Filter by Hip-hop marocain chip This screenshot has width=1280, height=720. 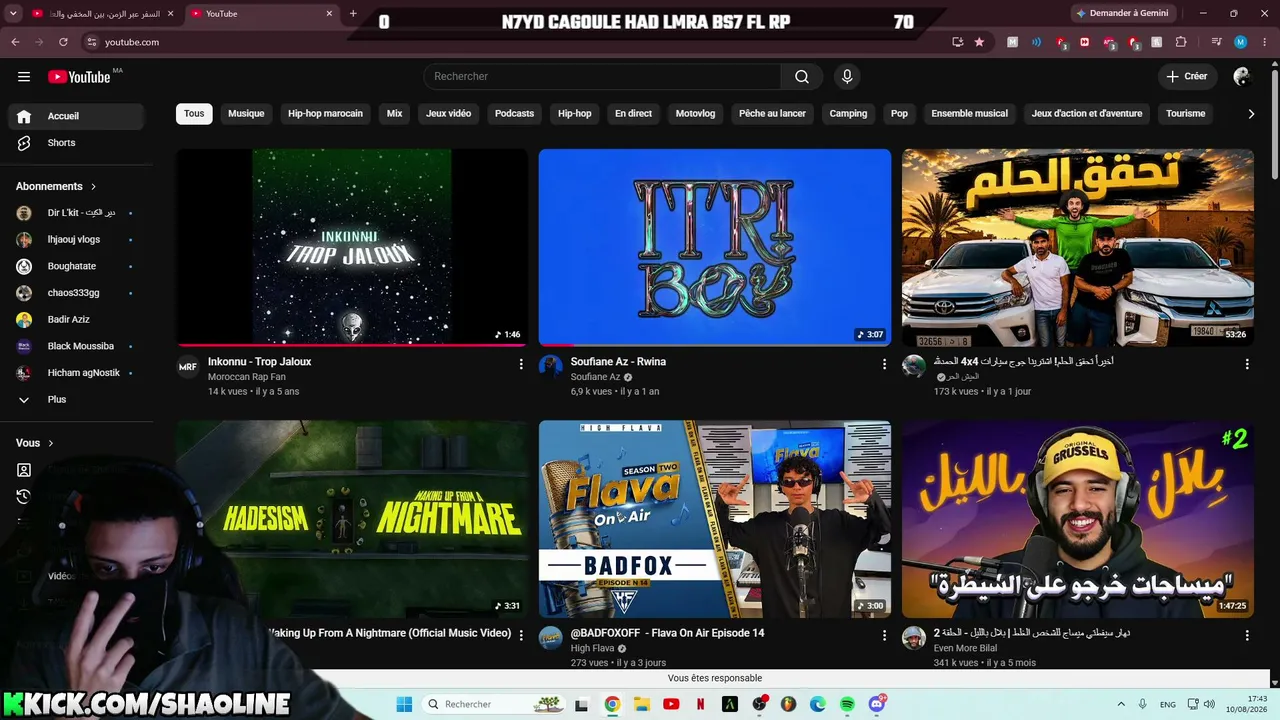tap(325, 114)
